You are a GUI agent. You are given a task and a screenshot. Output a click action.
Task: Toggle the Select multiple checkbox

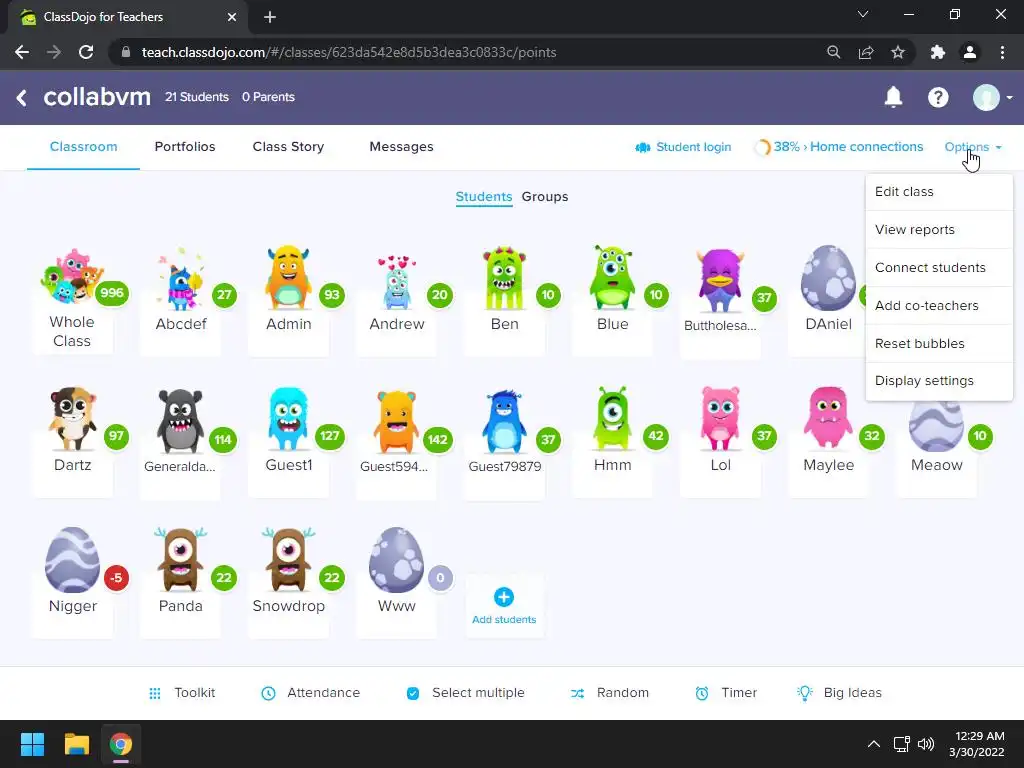pyautogui.click(x=413, y=693)
